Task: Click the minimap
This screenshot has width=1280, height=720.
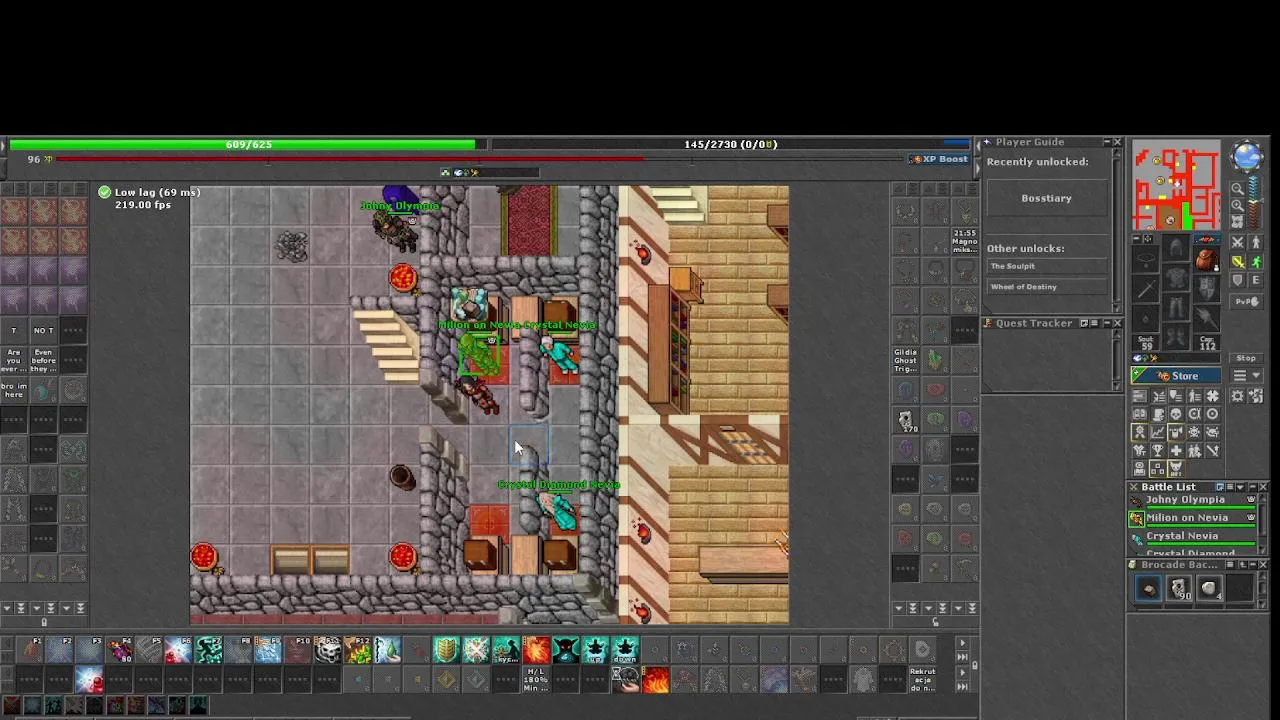Action: click(x=1177, y=186)
